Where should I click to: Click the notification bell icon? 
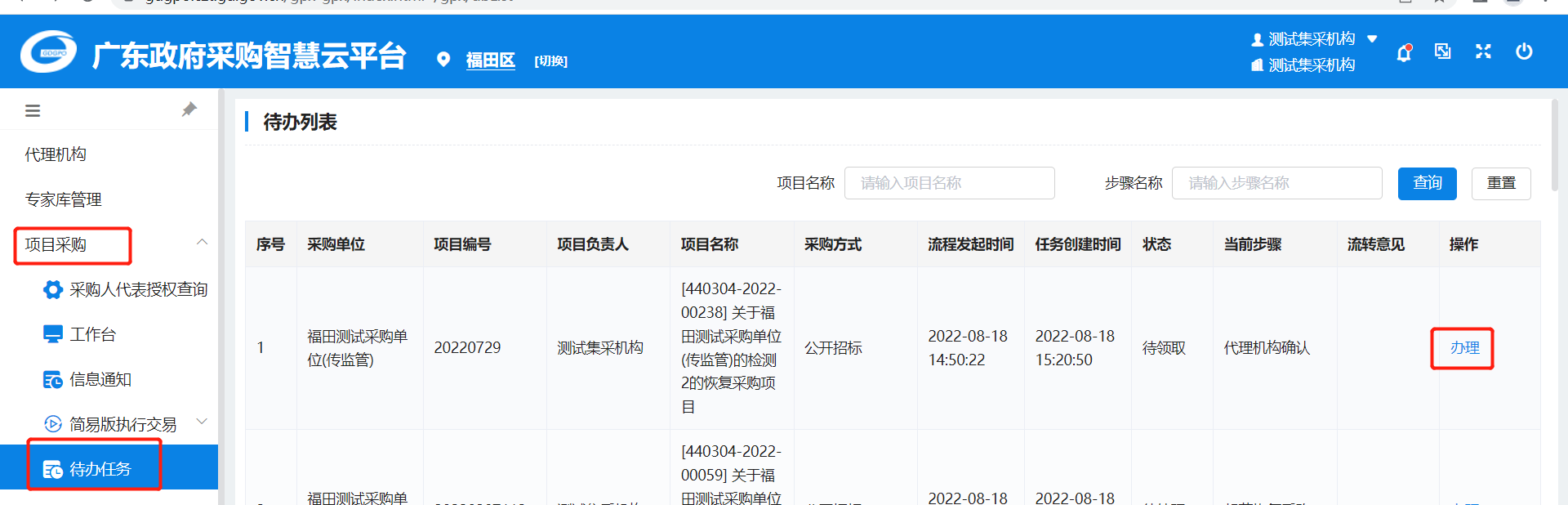coord(1404,53)
